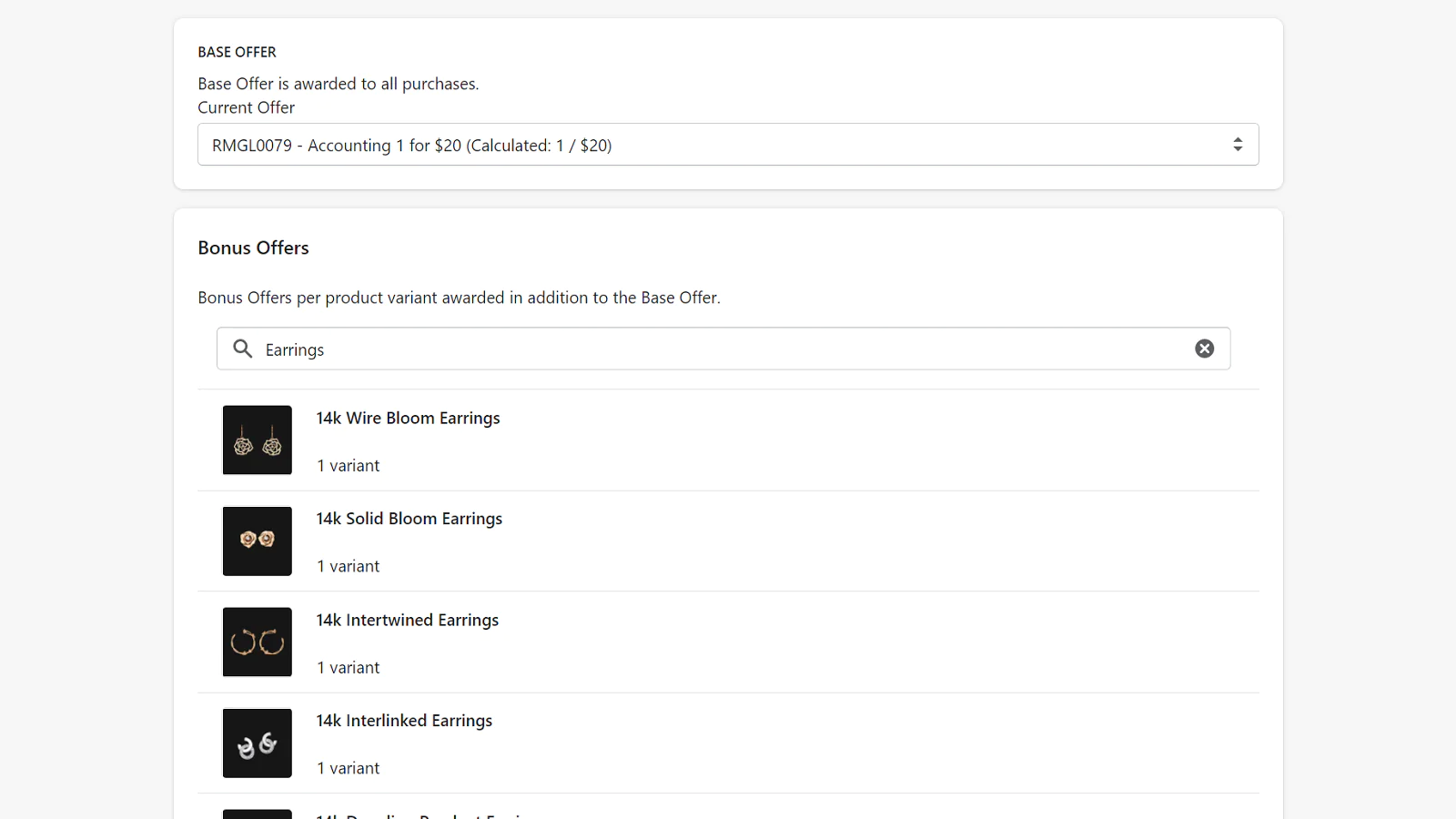Viewport: 1456px width, 819px height.
Task: Open the 14k Solid Bloom Earrings title
Action: pos(409,519)
